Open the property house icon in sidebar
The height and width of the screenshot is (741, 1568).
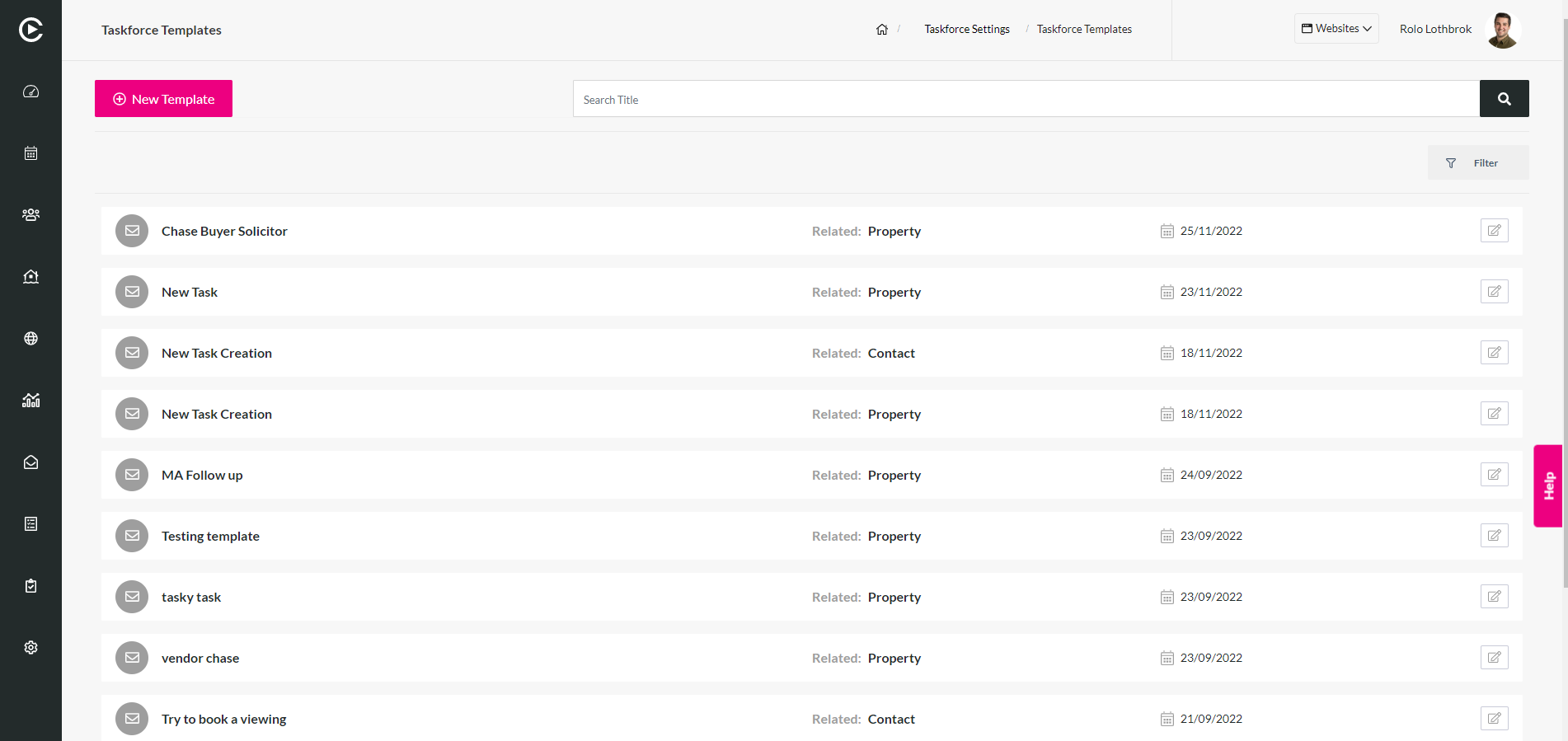click(x=31, y=276)
